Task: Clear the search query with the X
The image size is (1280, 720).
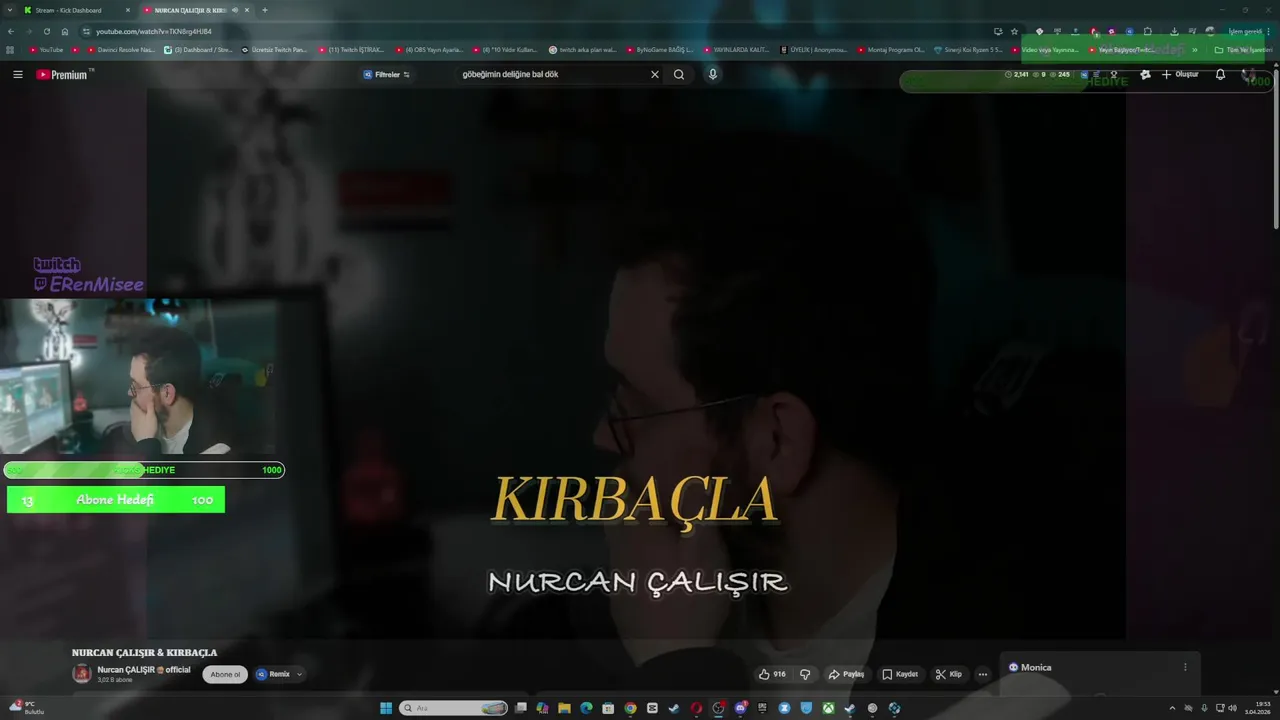Action: (x=655, y=74)
